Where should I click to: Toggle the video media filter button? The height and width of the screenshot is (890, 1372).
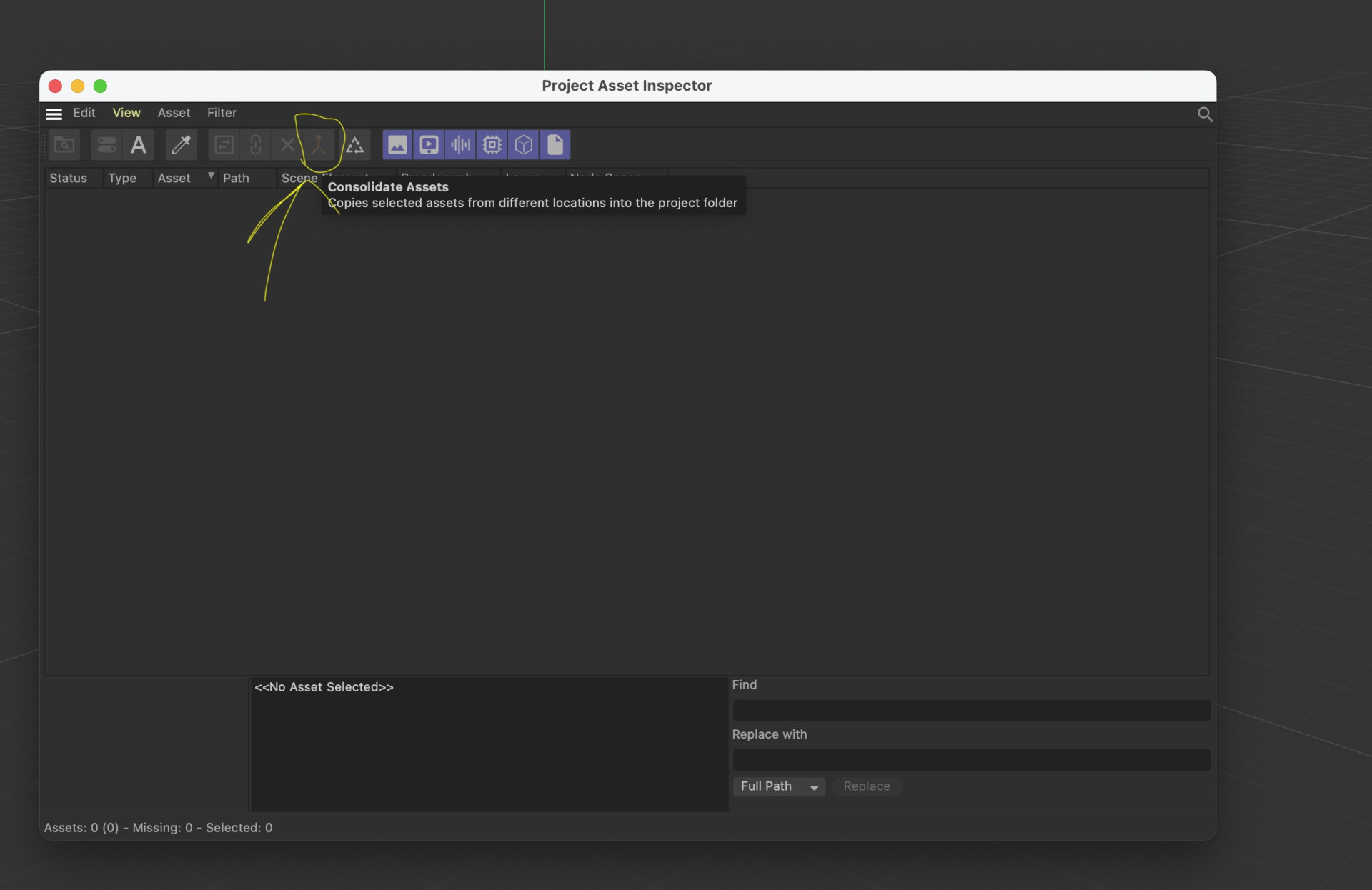click(429, 145)
